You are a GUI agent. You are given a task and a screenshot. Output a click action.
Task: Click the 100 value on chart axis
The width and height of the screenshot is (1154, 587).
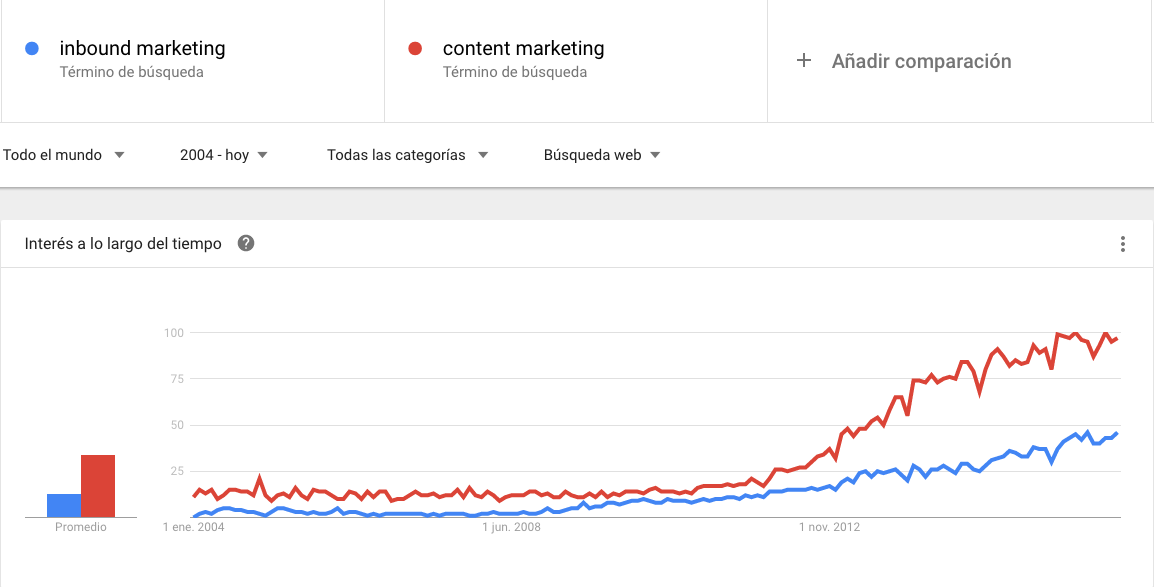175,332
